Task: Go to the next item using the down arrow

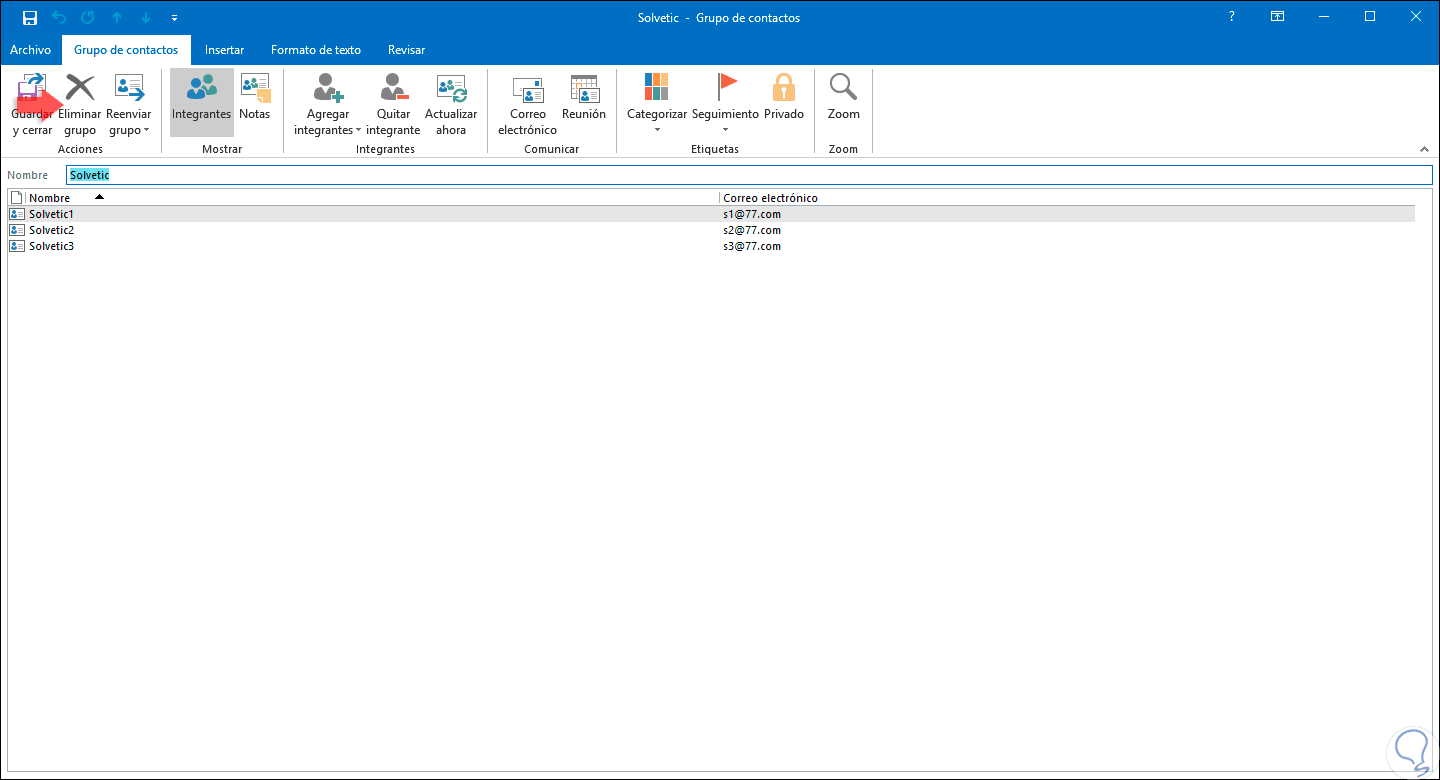Action: [x=146, y=18]
